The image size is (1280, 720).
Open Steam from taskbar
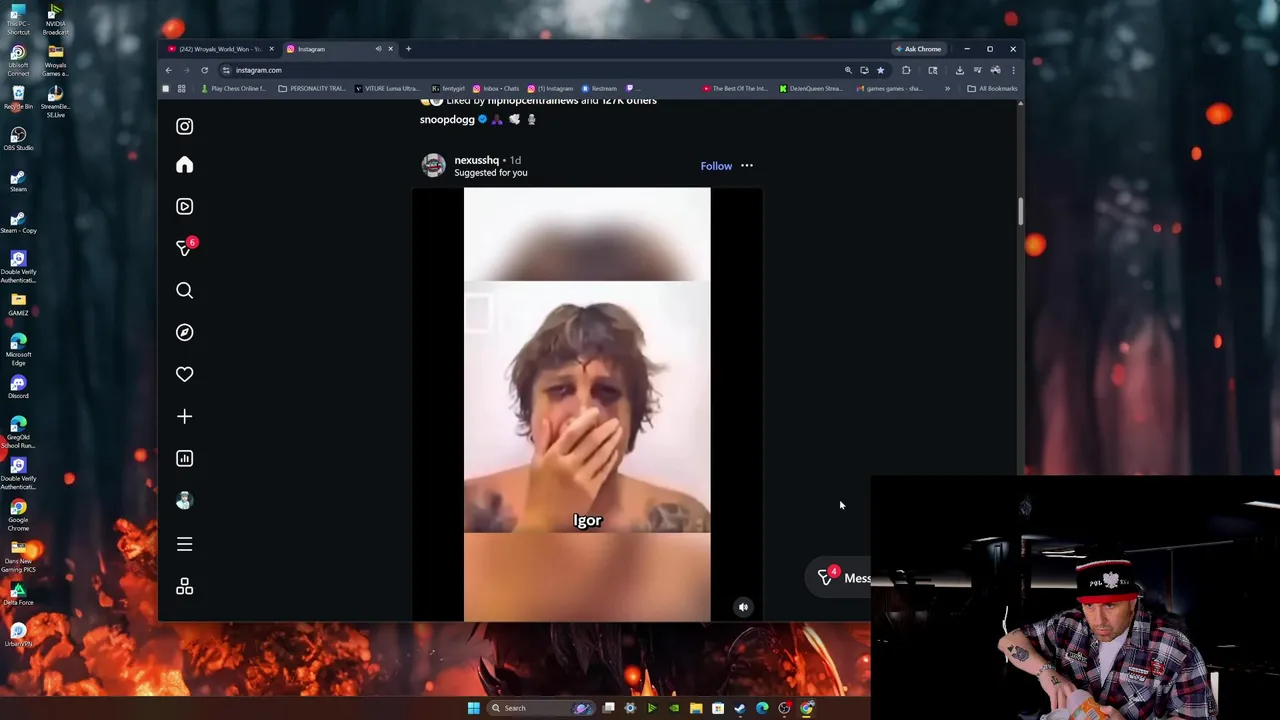pos(740,708)
